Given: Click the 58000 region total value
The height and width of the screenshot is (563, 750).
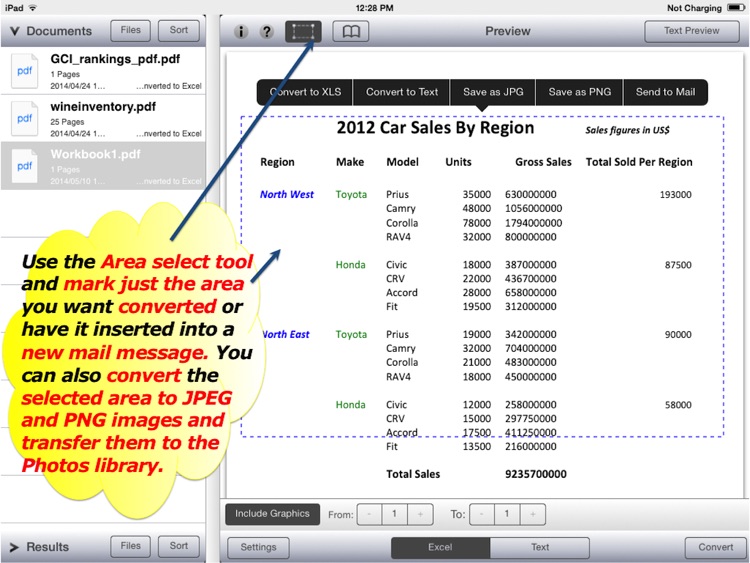Looking at the screenshot, I should click(678, 405).
